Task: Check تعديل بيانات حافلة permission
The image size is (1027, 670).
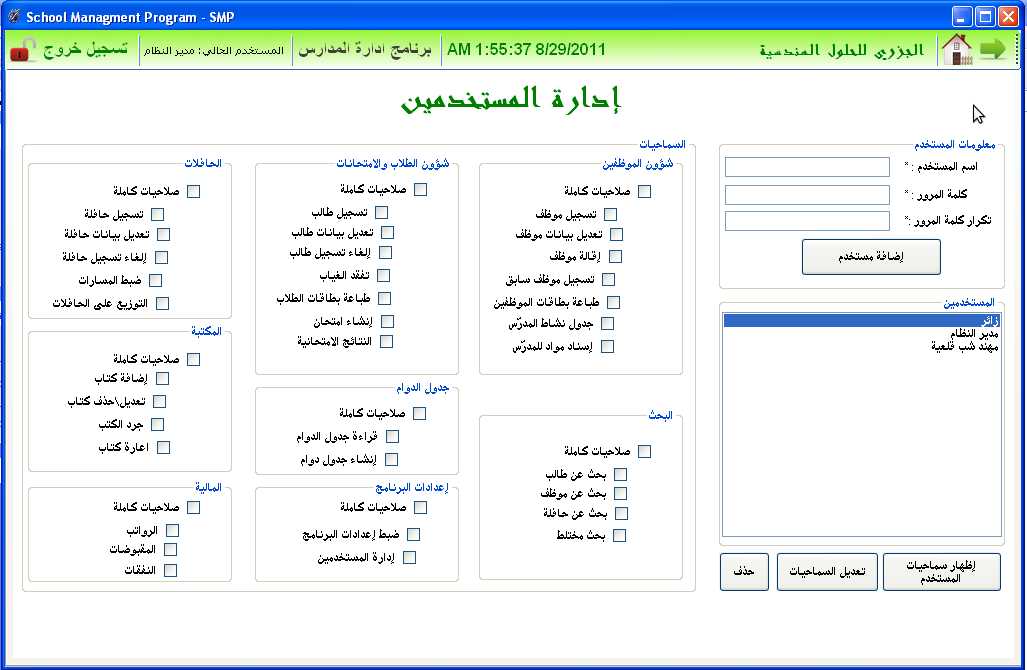Action: (164, 234)
